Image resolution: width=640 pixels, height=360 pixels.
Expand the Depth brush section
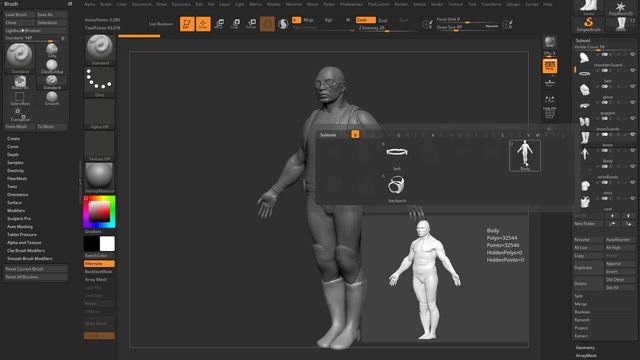point(13,155)
